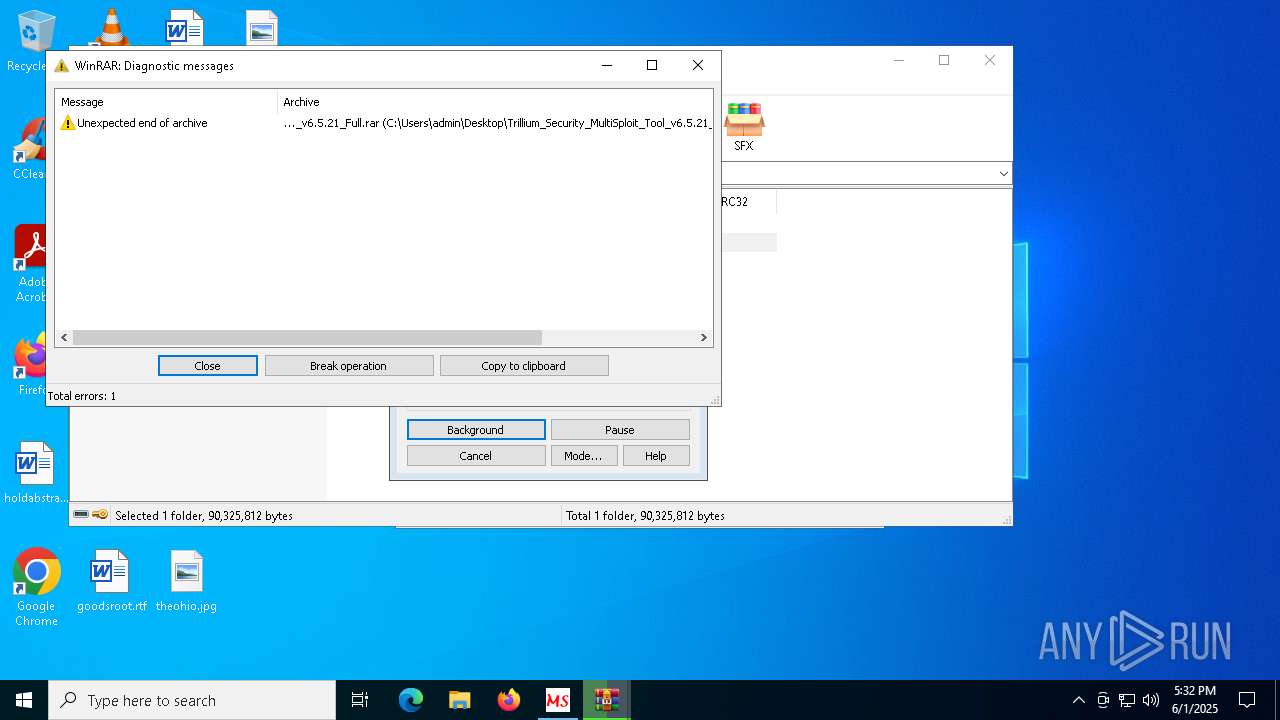Click Break operation button
The image size is (1280, 720).
point(348,366)
